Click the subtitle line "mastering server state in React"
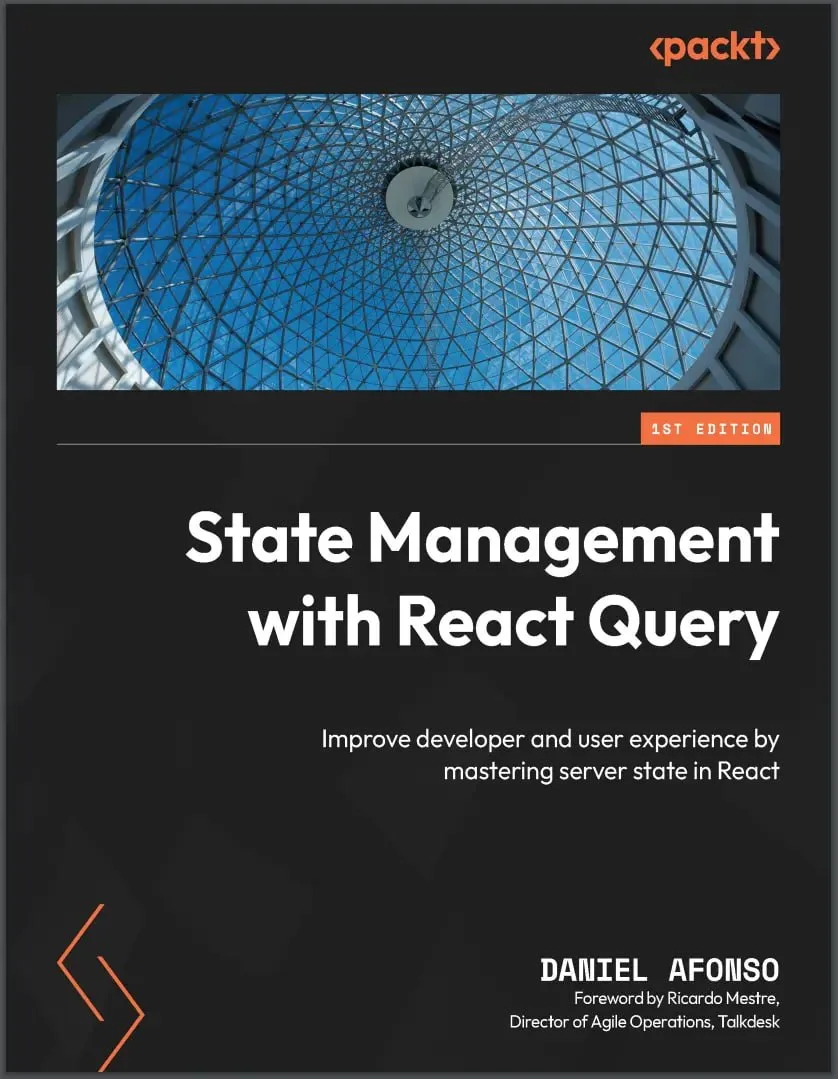This screenshot has width=838, height=1079. click(612, 771)
